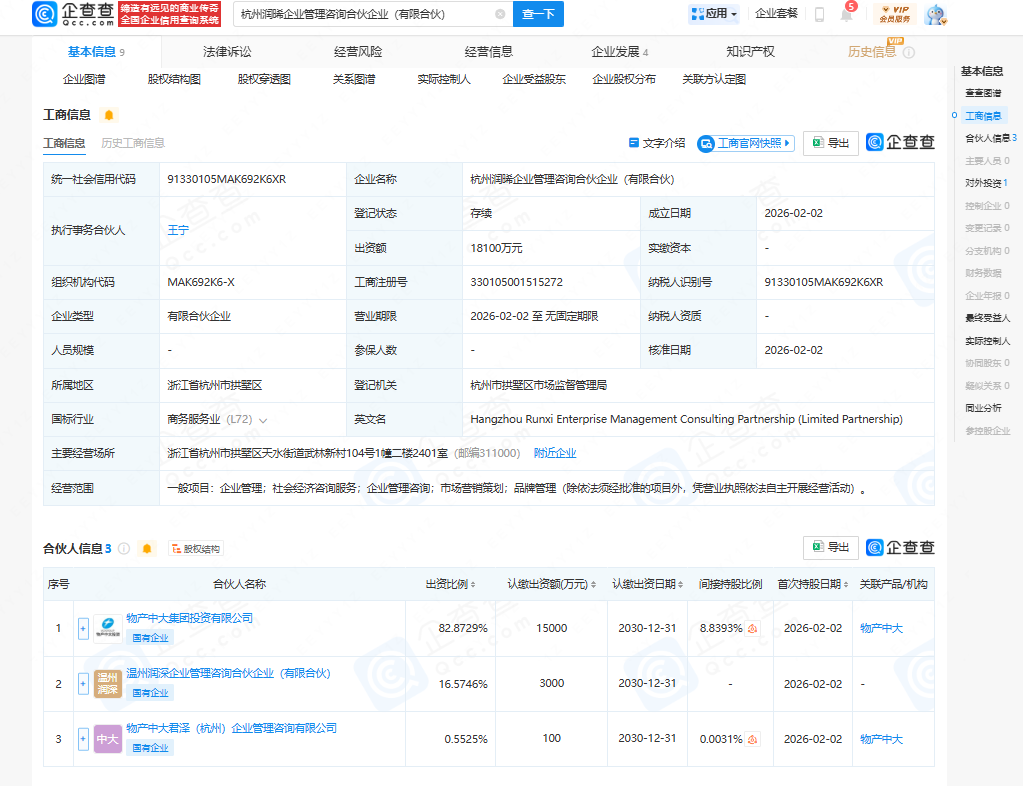
Task: Click the 文字介绍 icon above 工商信息 table
Action: click(x=633, y=143)
